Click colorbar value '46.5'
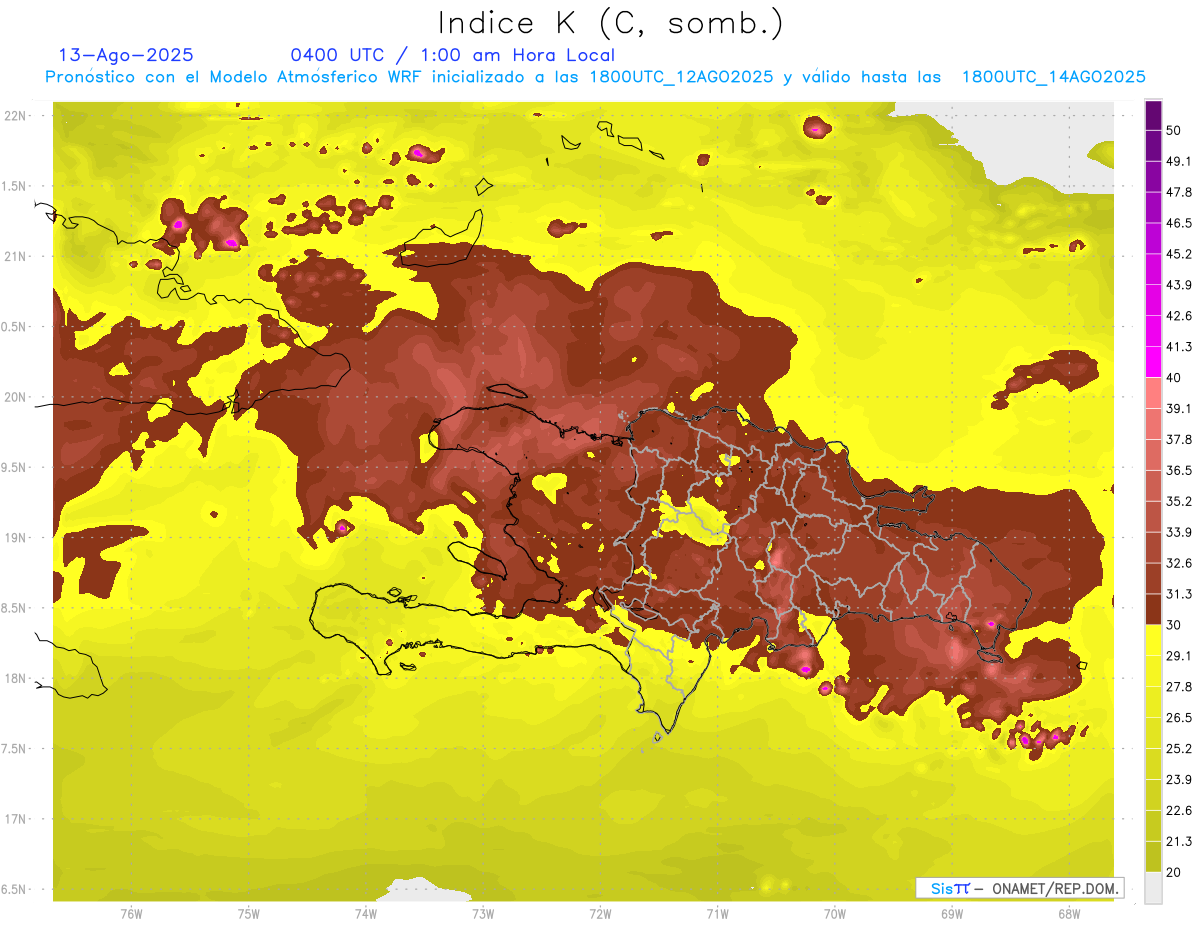This screenshot has width=1200, height=927. click(x=1179, y=223)
